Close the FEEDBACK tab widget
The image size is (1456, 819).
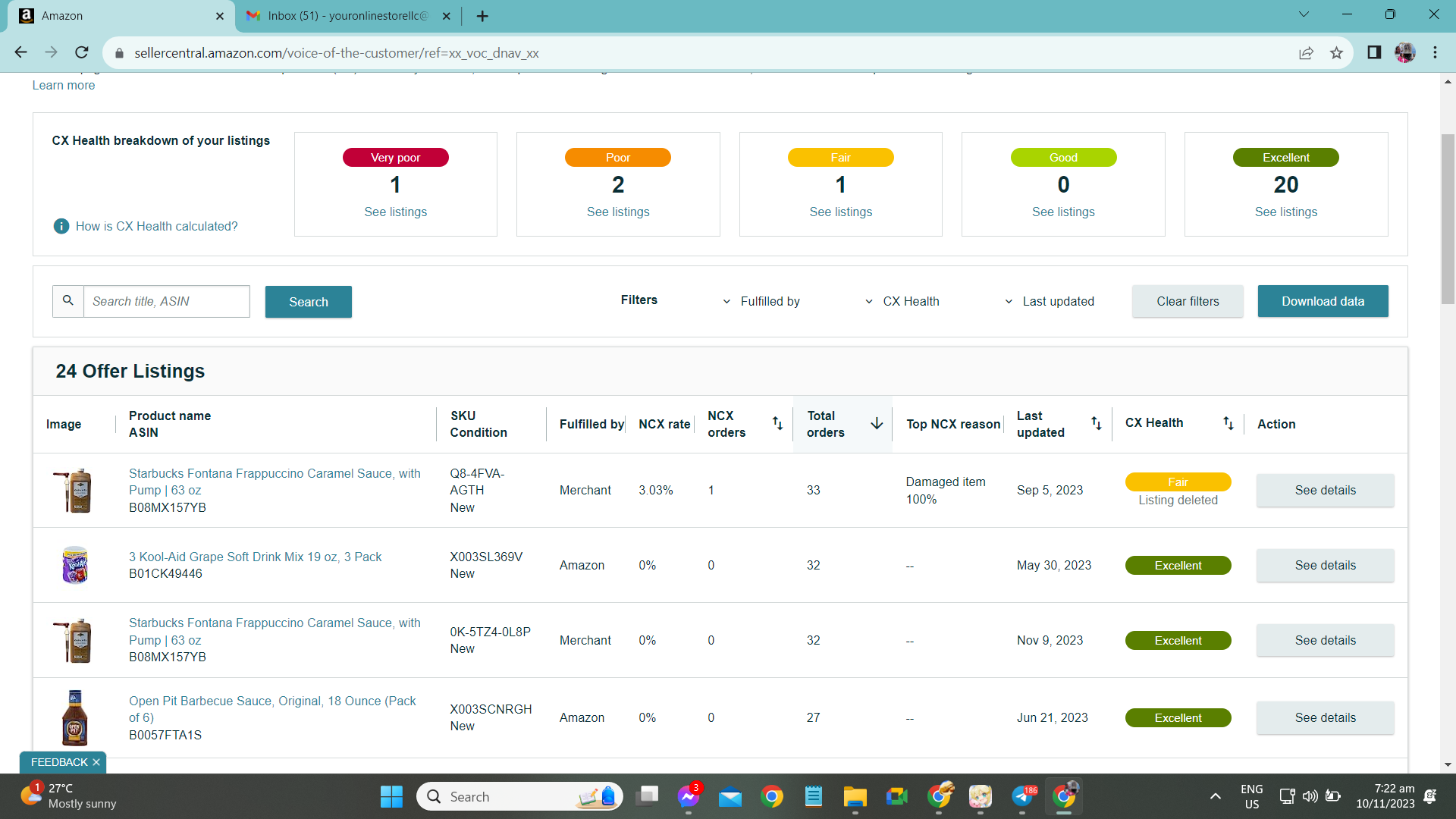pos(96,762)
